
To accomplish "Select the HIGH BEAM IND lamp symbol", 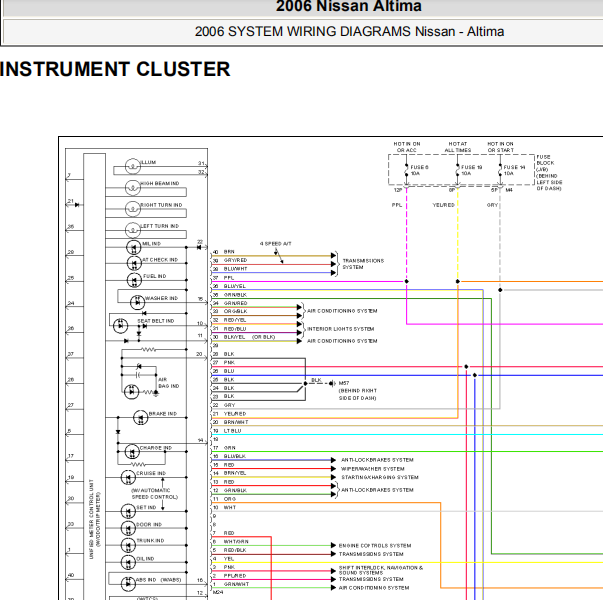I will pyautogui.click(x=132, y=186).
